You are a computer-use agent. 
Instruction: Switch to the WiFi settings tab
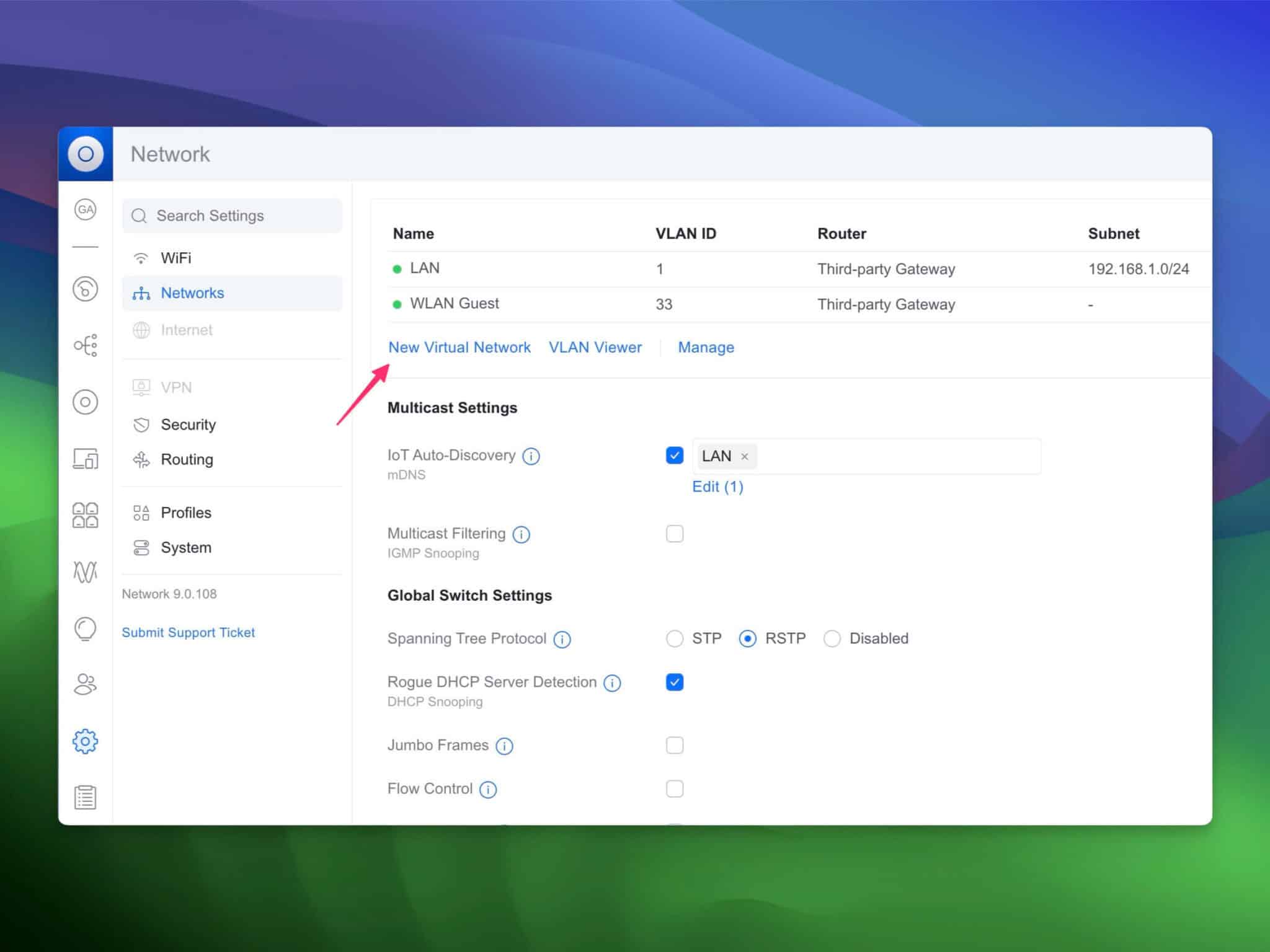click(x=177, y=257)
